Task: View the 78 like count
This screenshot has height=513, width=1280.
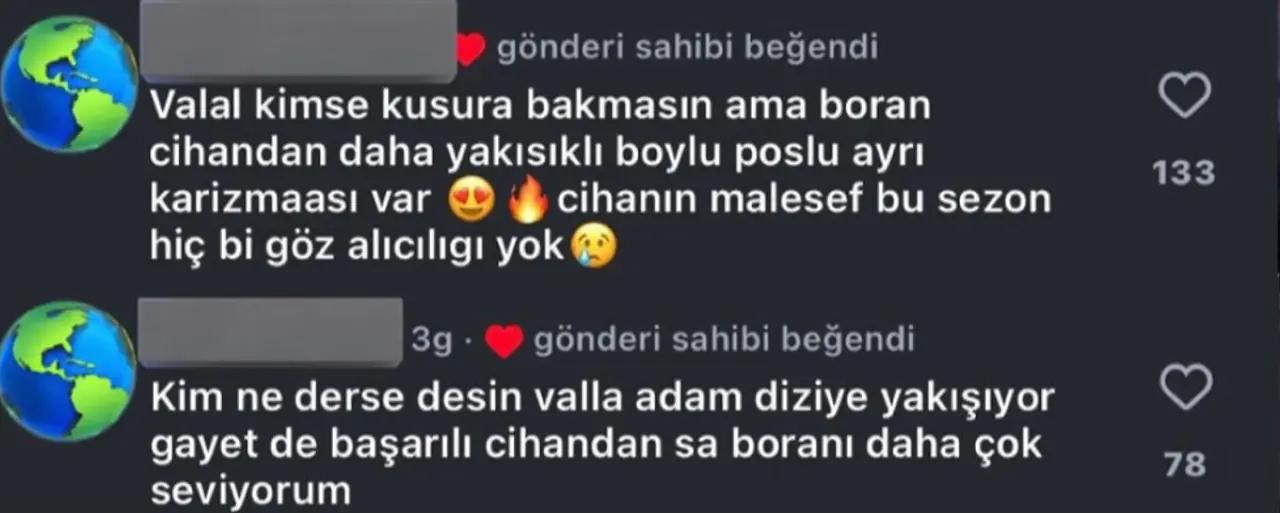Action: (1186, 464)
